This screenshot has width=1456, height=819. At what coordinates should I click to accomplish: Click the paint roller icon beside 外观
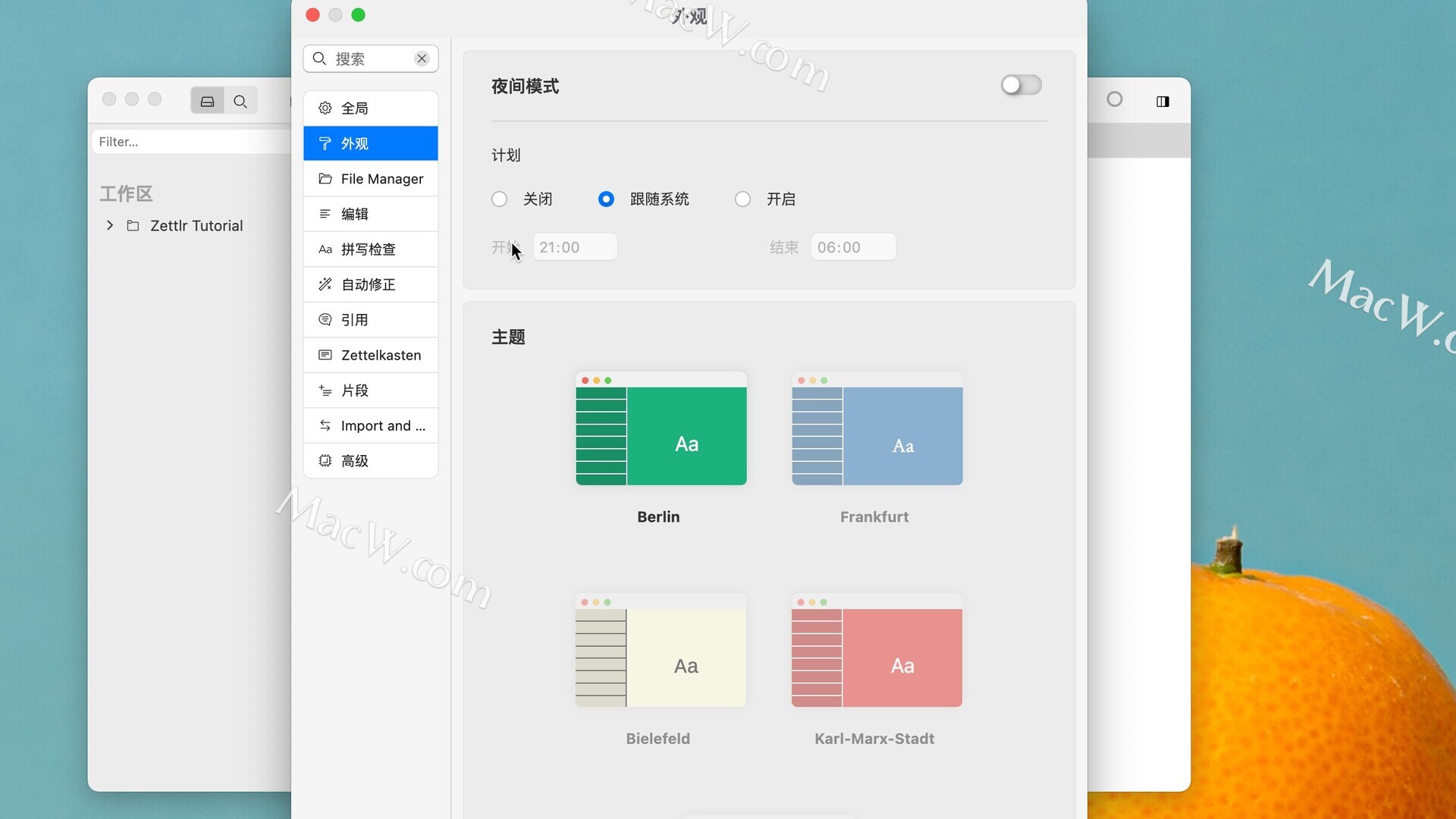click(x=325, y=143)
